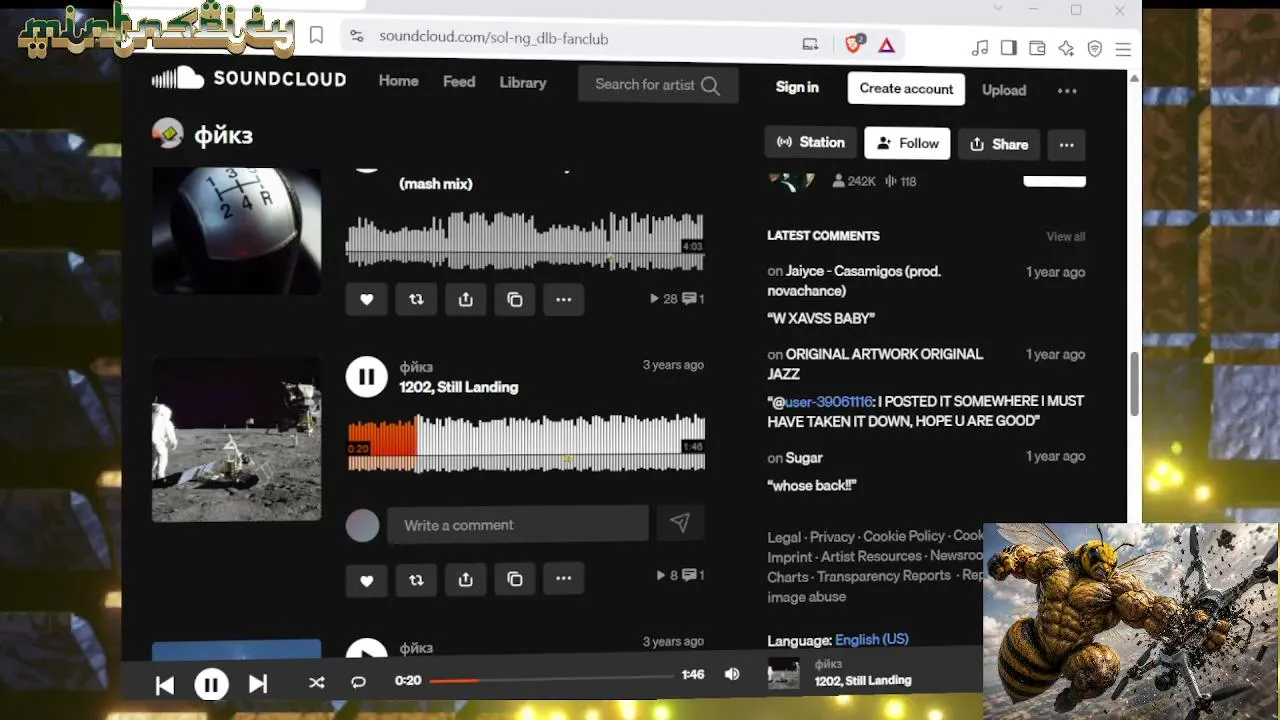Open the ORIGINAL ARTWORK ORIGINAL JAZZ link
Screen dimensions: 1280x720
pyautogui.click(x=875, y=364)
